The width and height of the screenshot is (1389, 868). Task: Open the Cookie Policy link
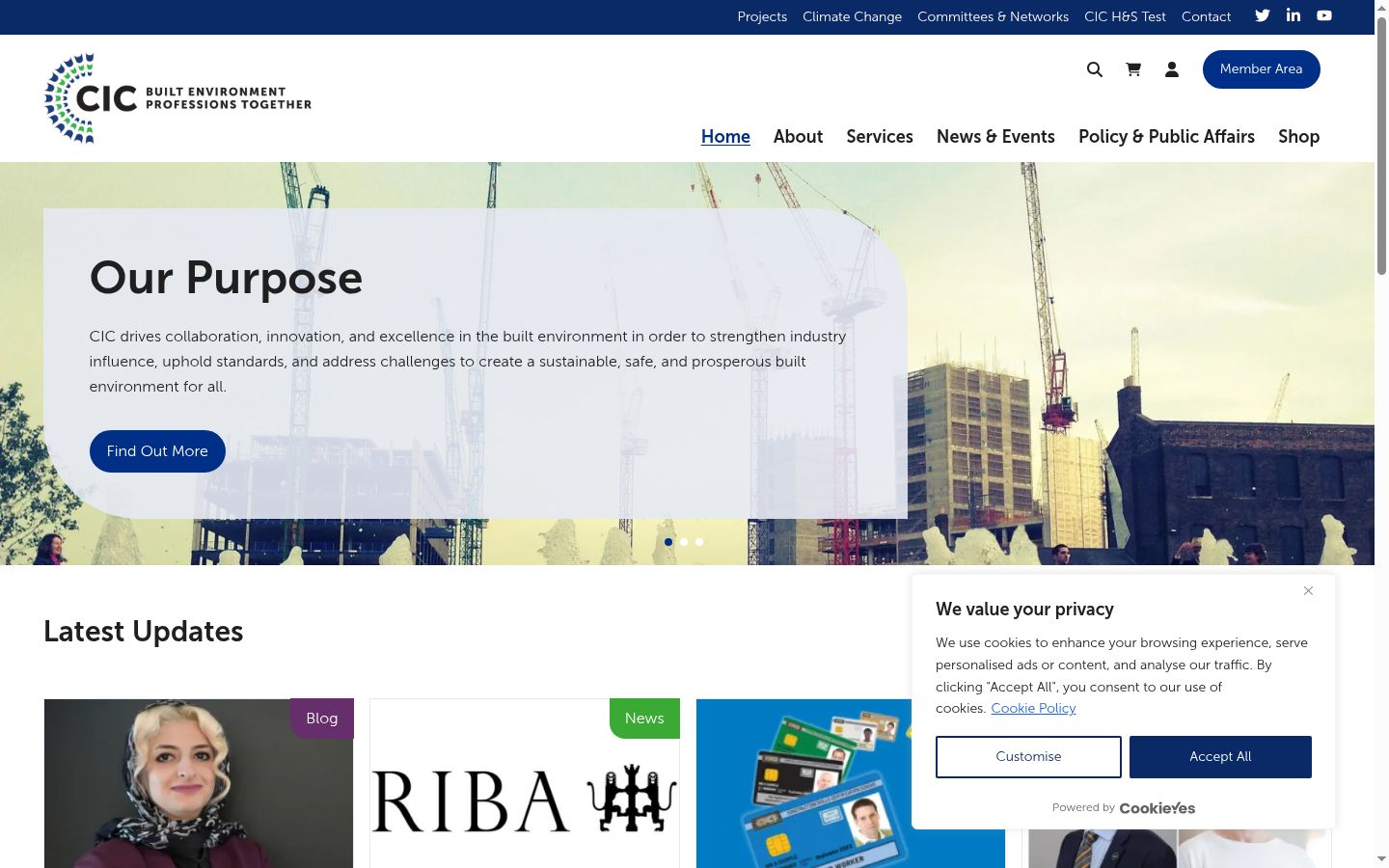tap(1033, 708)
